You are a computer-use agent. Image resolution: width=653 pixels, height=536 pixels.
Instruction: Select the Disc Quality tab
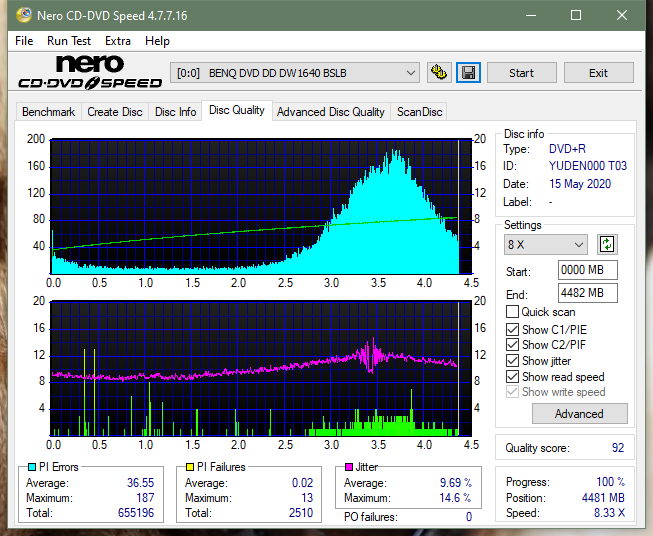point(237,110)
